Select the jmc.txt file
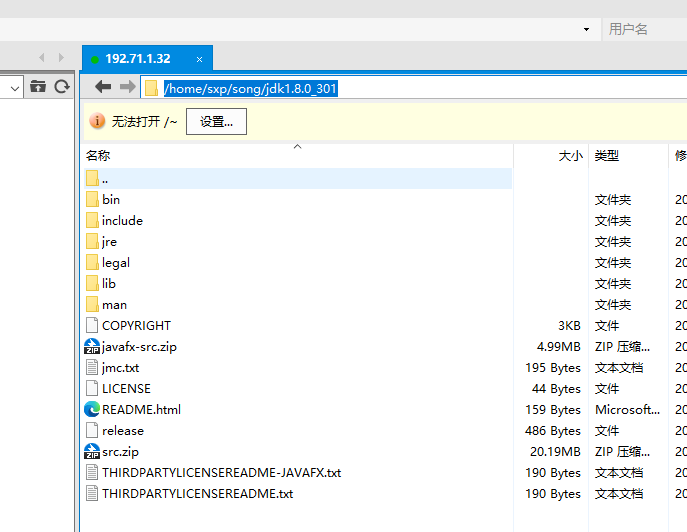The height and width of the screenshot is (532, 687). [120, 368]
